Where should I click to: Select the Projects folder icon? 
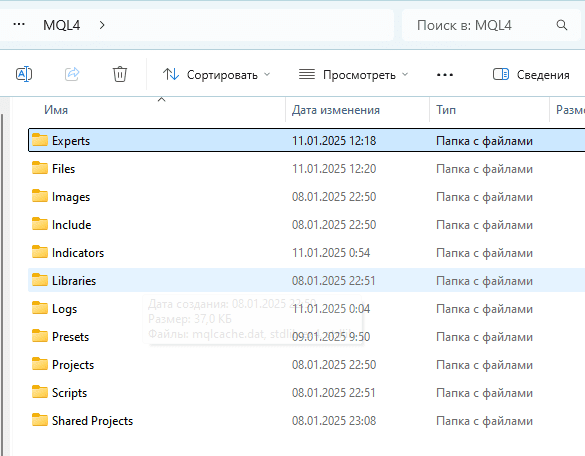40,364
